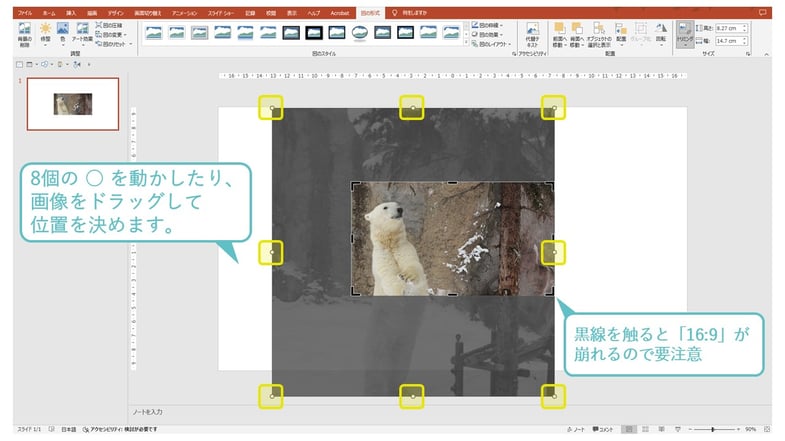Click the notes input area (ノートを入力)
This screenshot has width=785, height=441.
147,412
